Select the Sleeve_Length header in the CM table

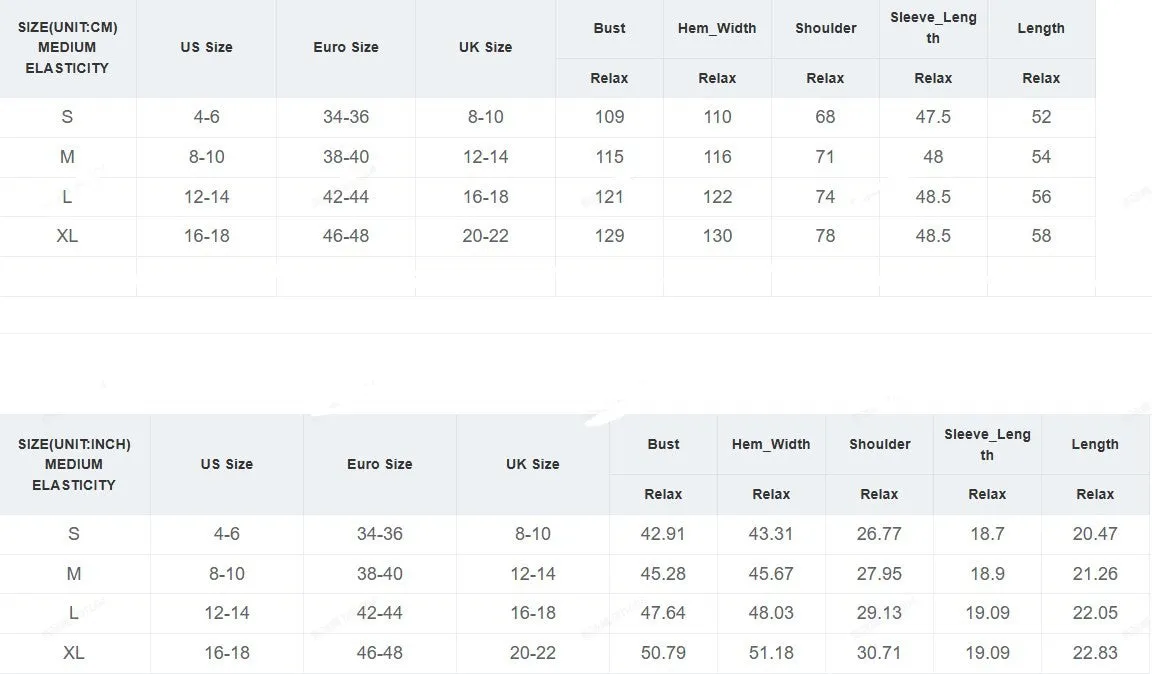[x=933, y=28]
